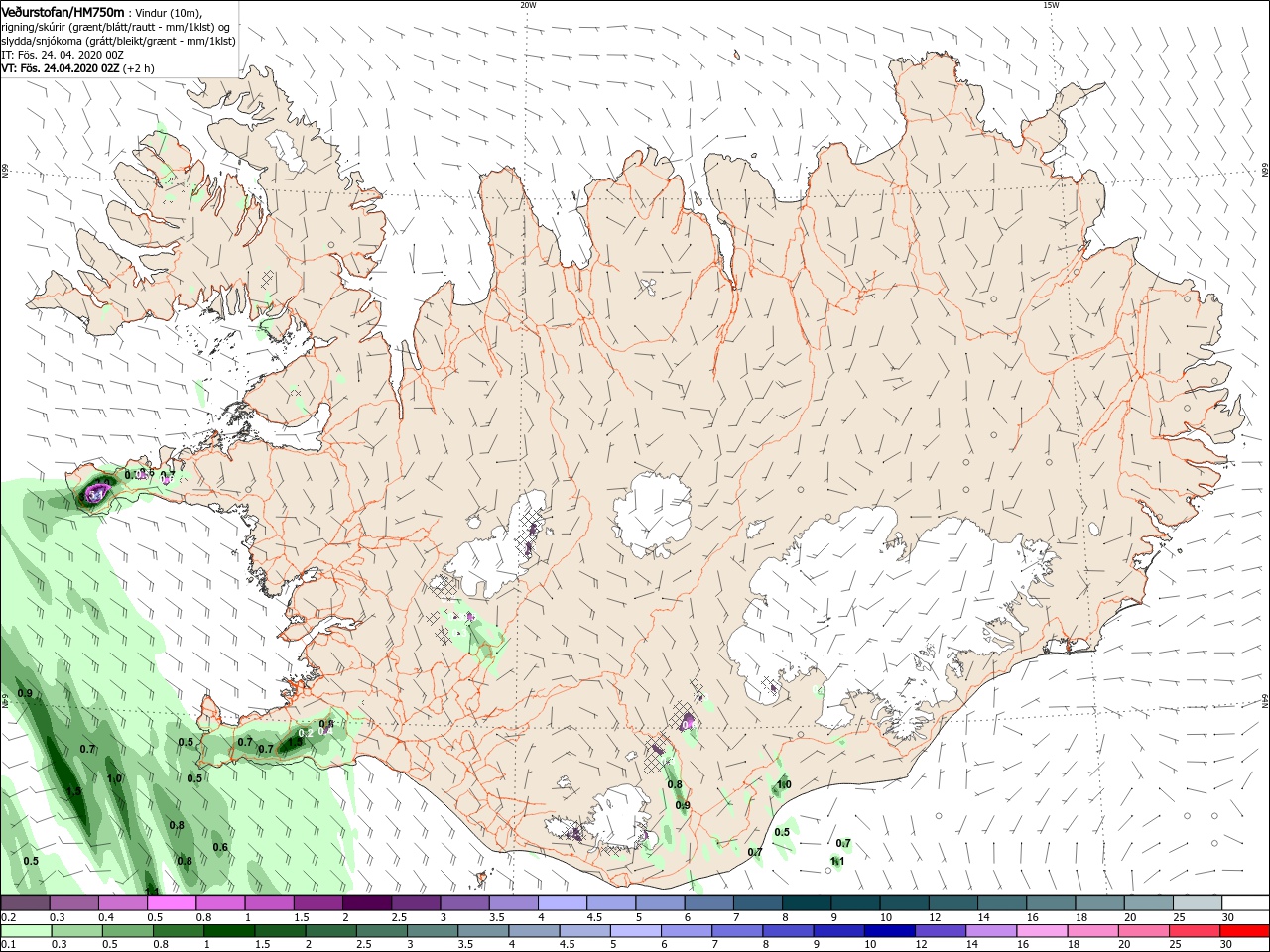This screenshot has height=952, width=1270.
Task: Click the '1.1' precipitation value off the south coast
Action: (x=837, y=861)
